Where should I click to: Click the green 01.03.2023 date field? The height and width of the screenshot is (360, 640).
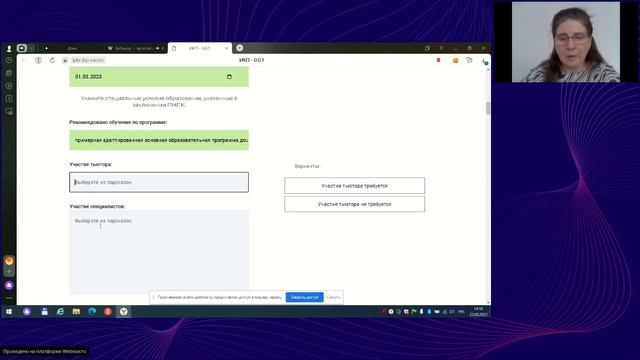click(159, 77)
